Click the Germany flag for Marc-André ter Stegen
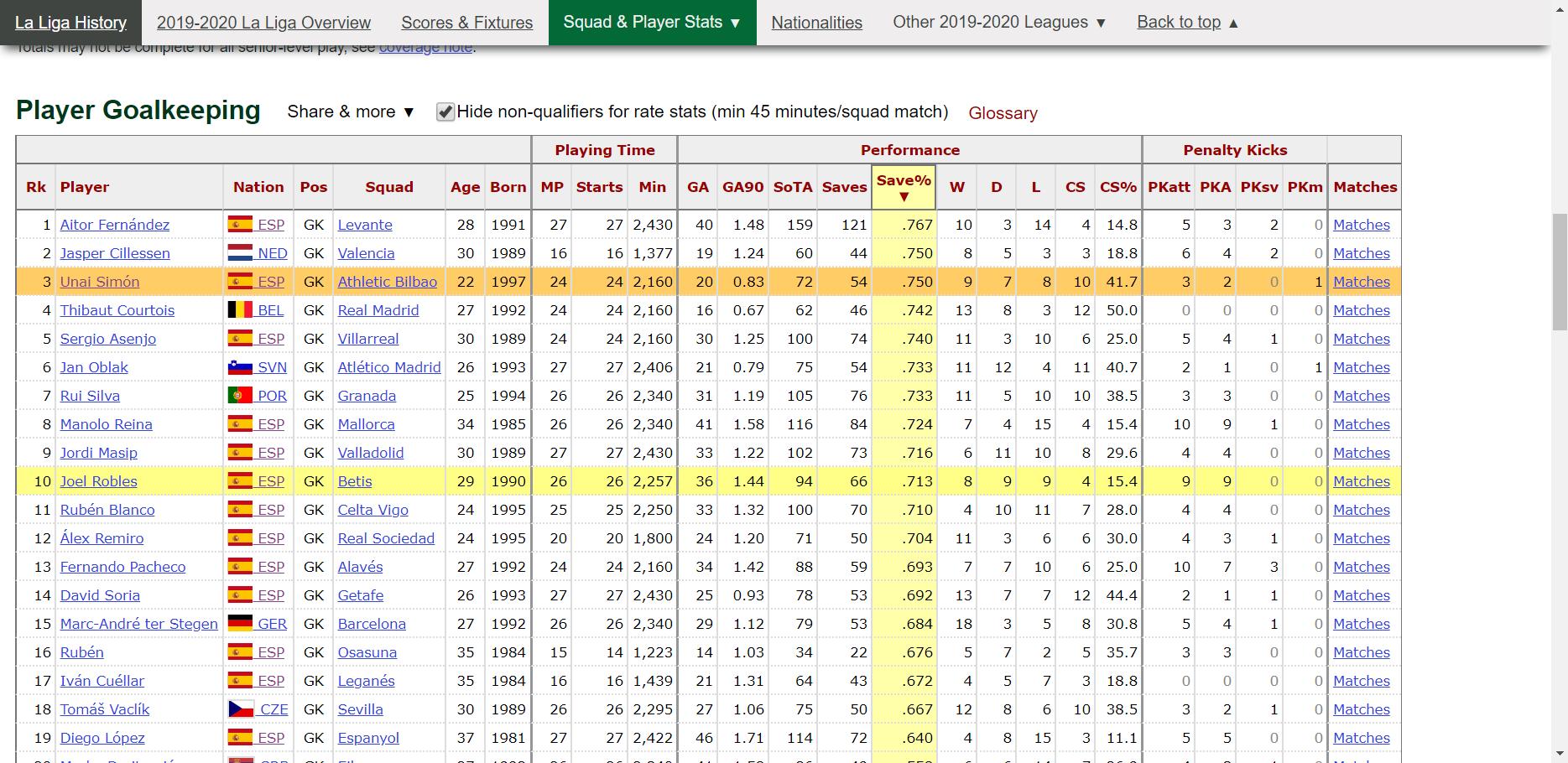The width and height of the screenshot is (1568, 763). [x=241, y=624]
